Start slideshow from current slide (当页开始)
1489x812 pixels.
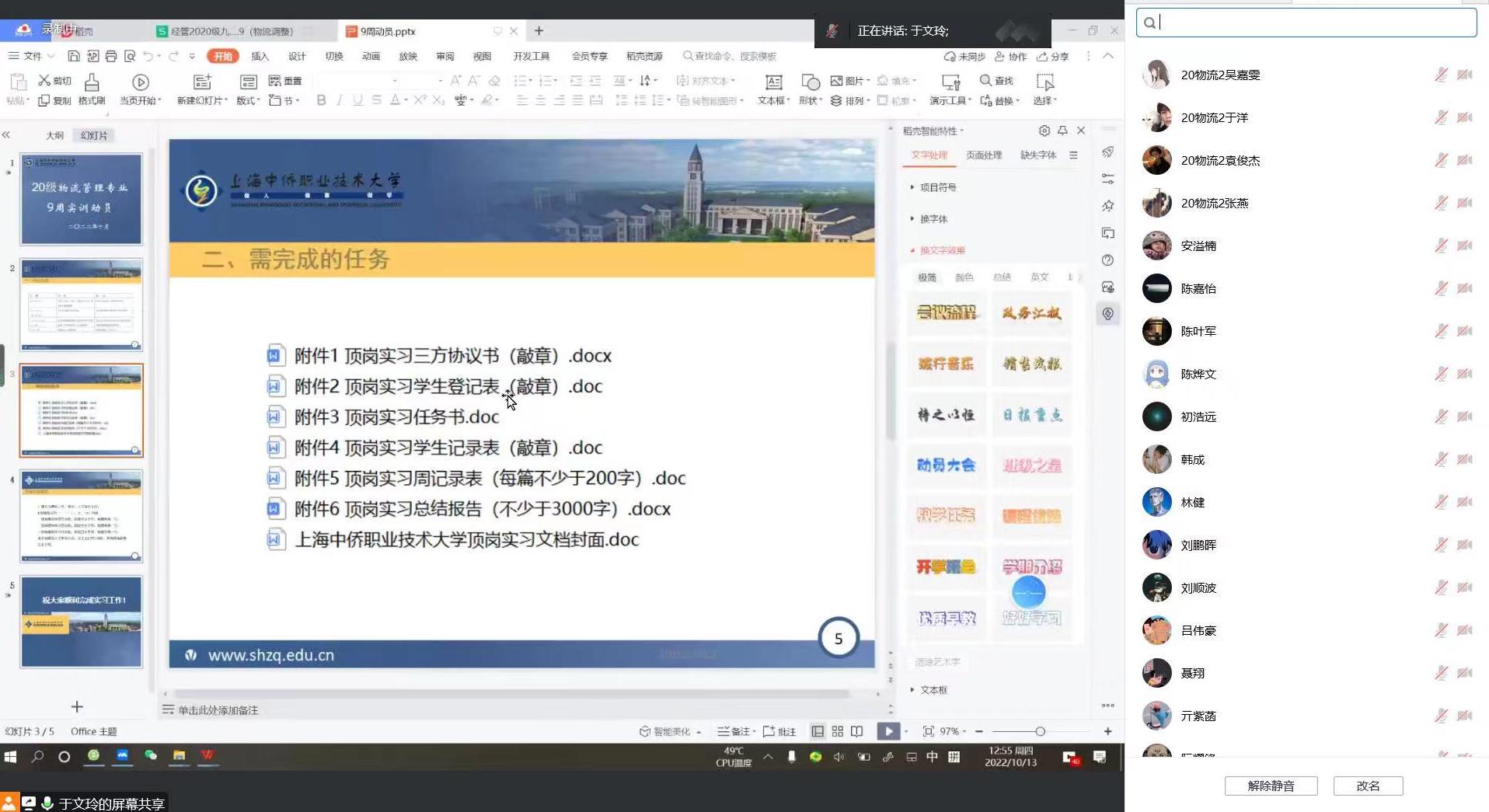coord(141,82)
